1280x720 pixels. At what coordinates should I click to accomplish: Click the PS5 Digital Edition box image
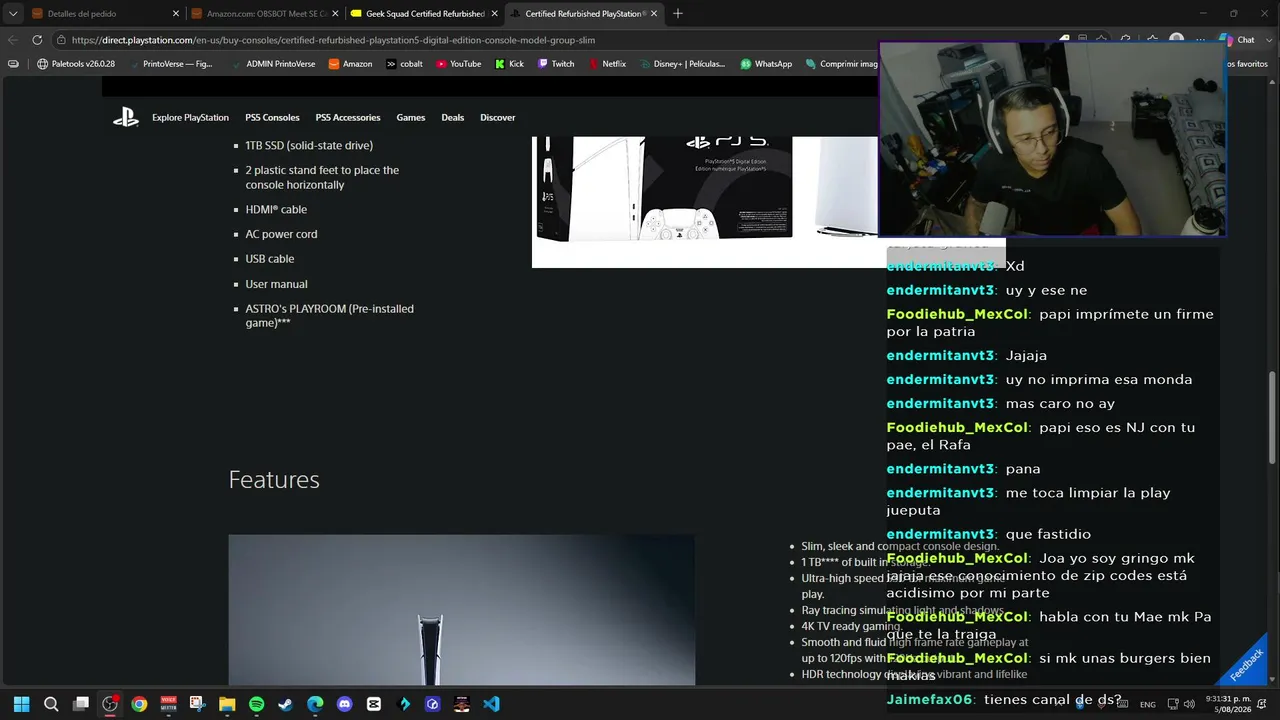pyautogui.click(x=664, y=188)
